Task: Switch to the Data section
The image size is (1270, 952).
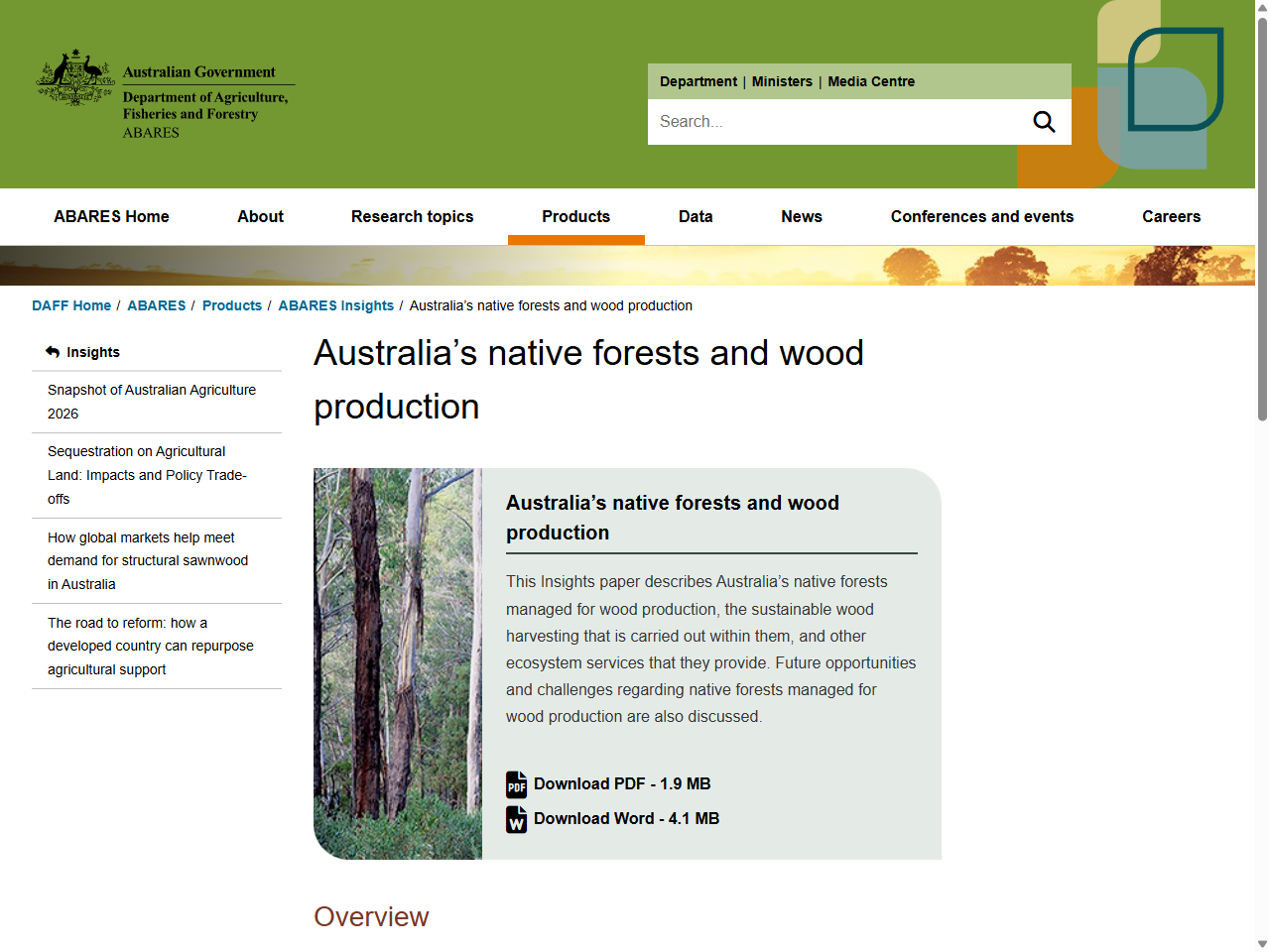Action: pyautogui.click(x=696, y=216)
